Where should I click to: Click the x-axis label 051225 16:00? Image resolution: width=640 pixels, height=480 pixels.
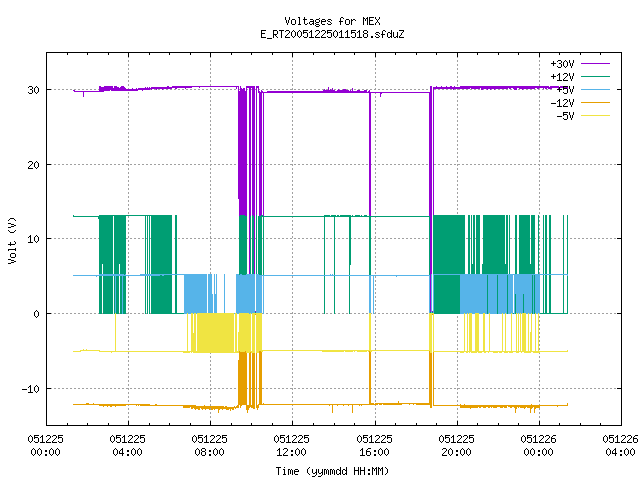coord(374,446)
